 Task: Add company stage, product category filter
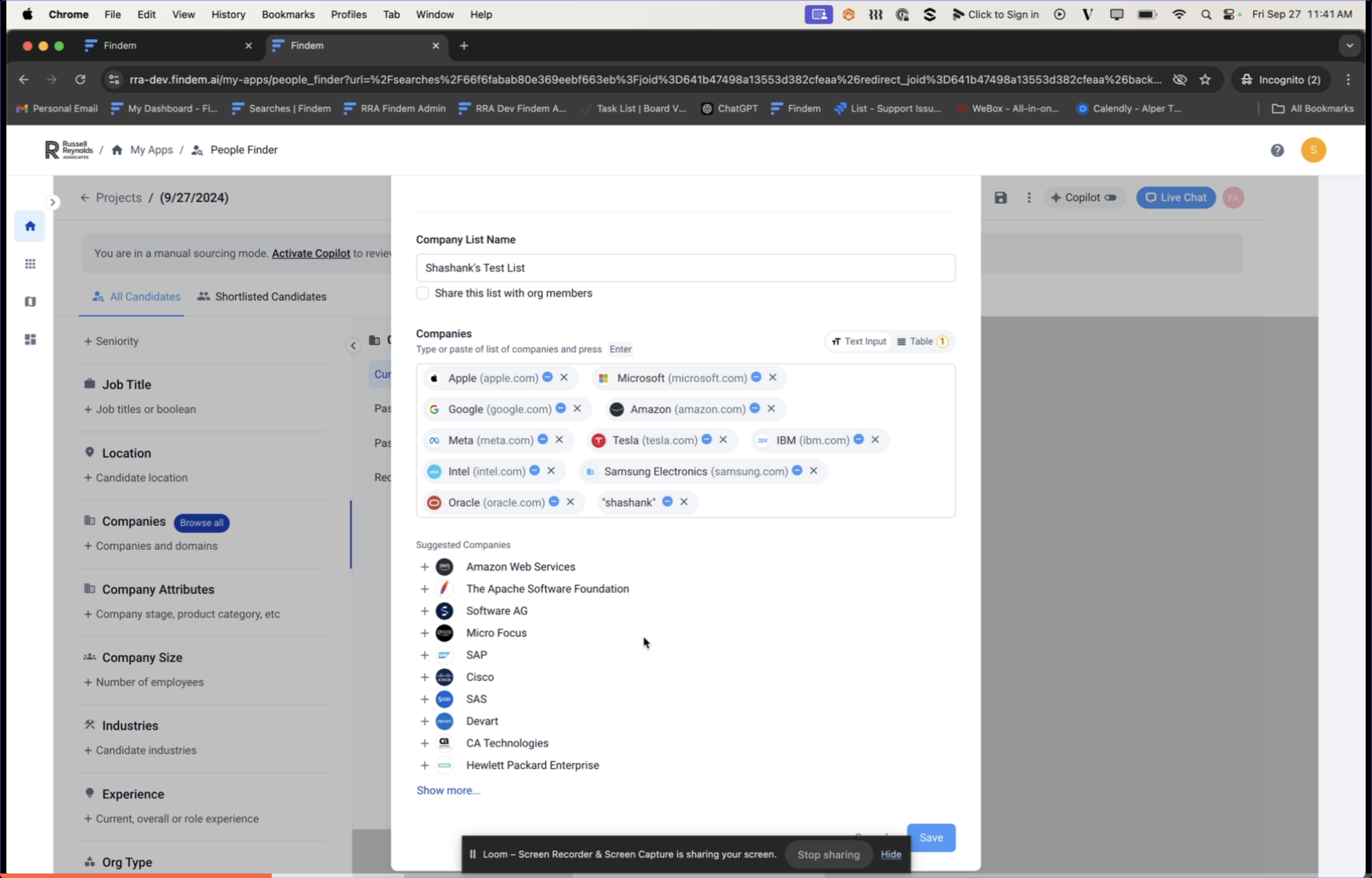tap(182, 614)
